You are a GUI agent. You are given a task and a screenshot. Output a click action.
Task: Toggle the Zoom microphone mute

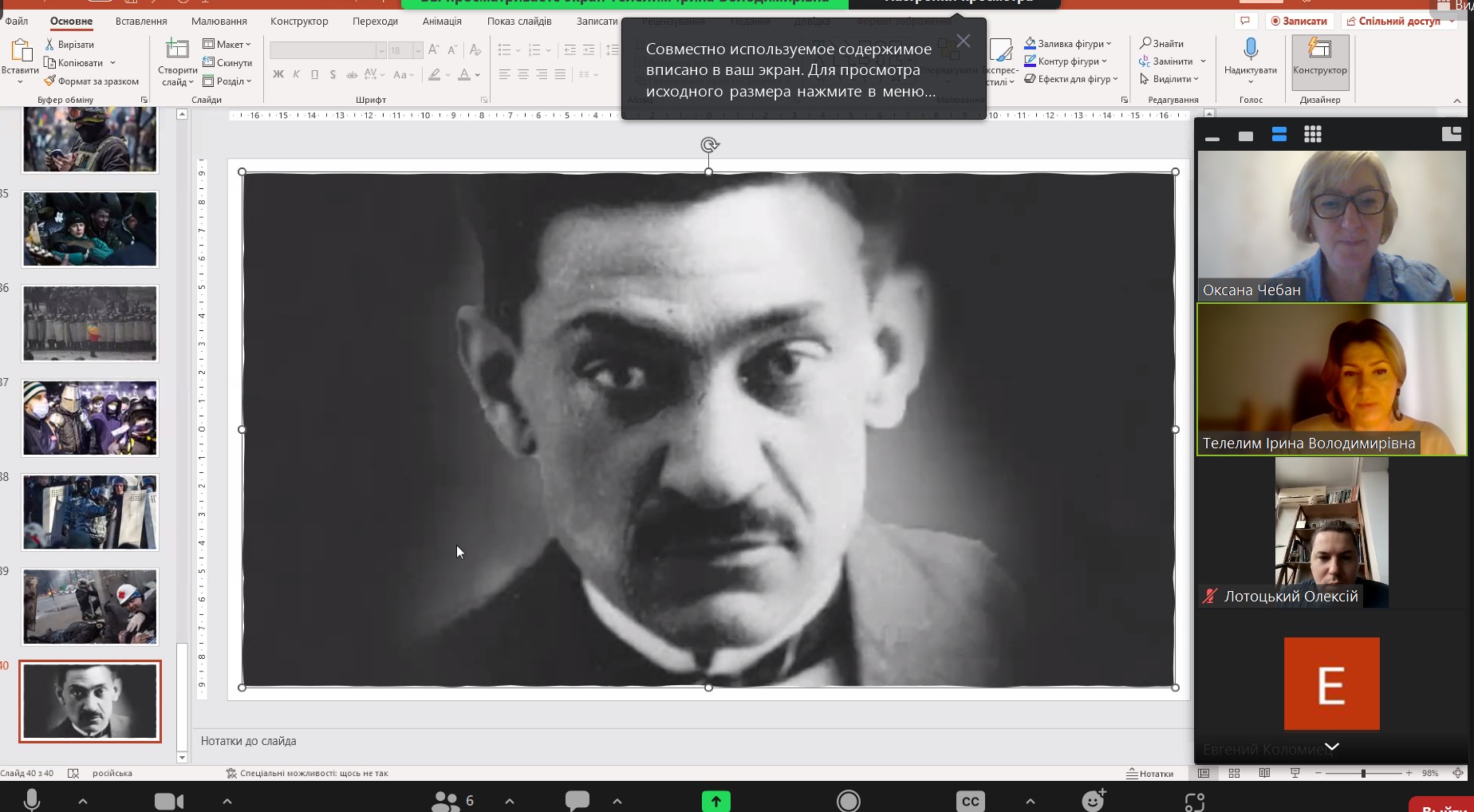pyautogui.click(x=32, y=800)
